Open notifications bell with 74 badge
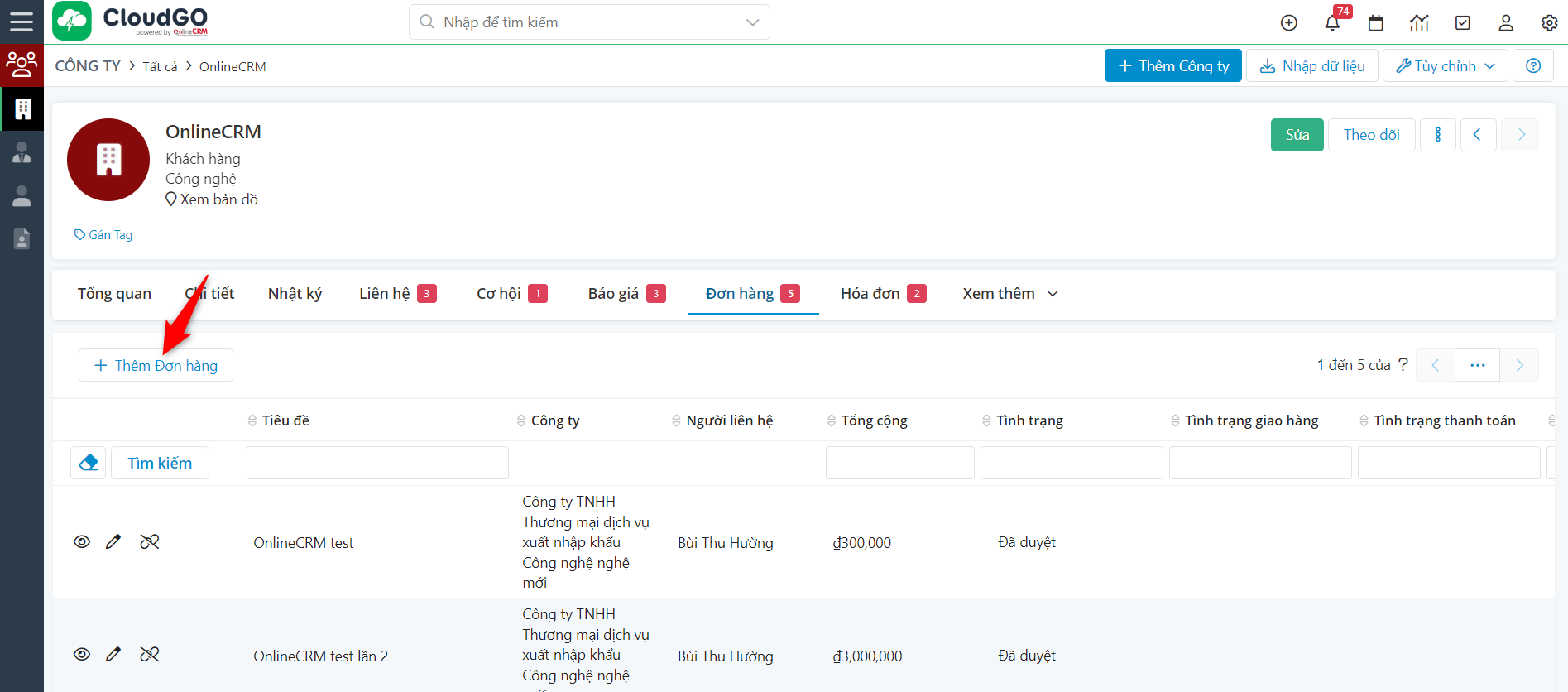This screenshot has width=1568, height=692. [1332, 23]
